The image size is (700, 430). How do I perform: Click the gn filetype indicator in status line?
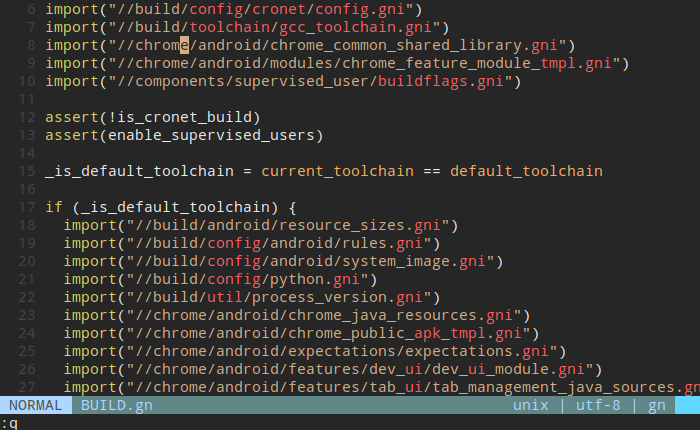pyautogui.click(x=657, y=405)
